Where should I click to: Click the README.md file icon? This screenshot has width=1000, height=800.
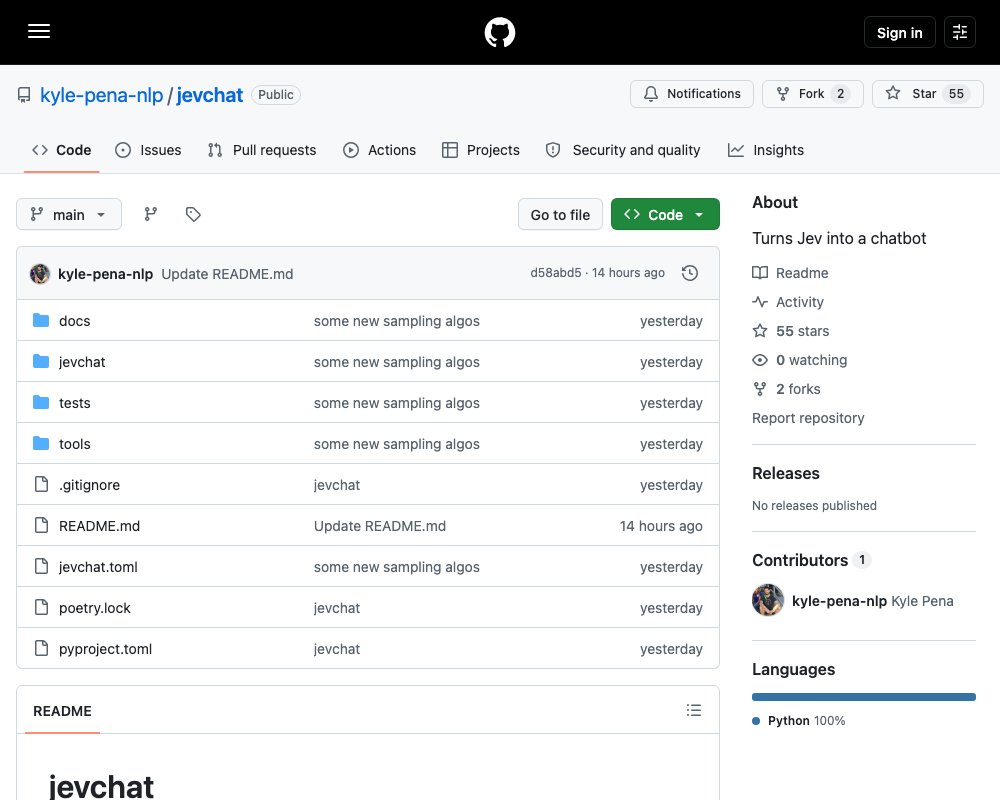click(x=41, y=525)
